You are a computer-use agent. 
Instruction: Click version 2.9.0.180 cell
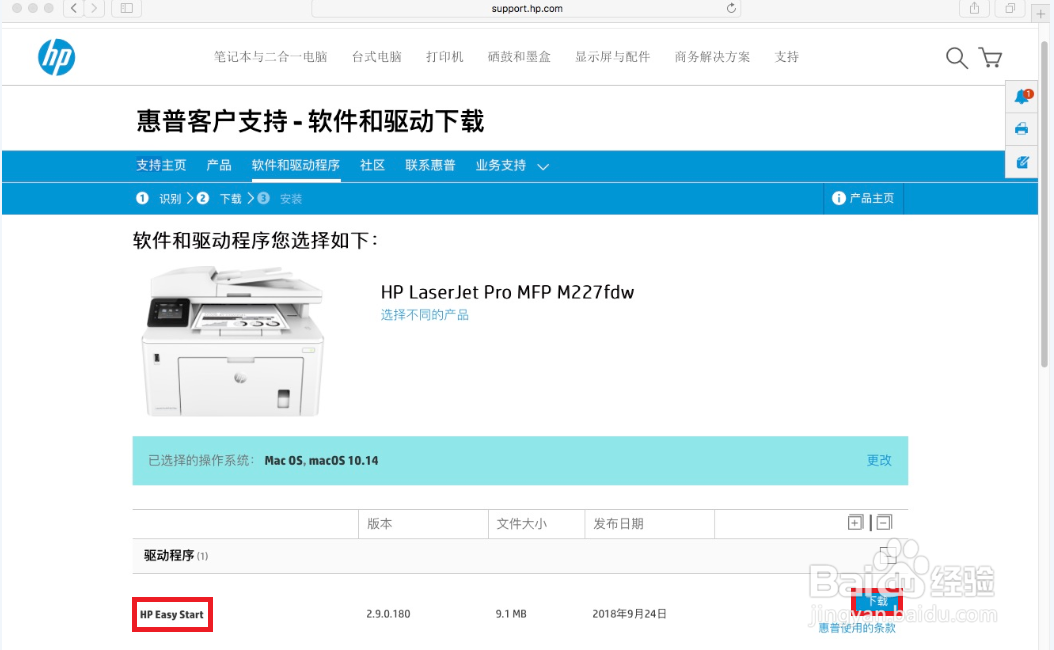pos(389,614)
